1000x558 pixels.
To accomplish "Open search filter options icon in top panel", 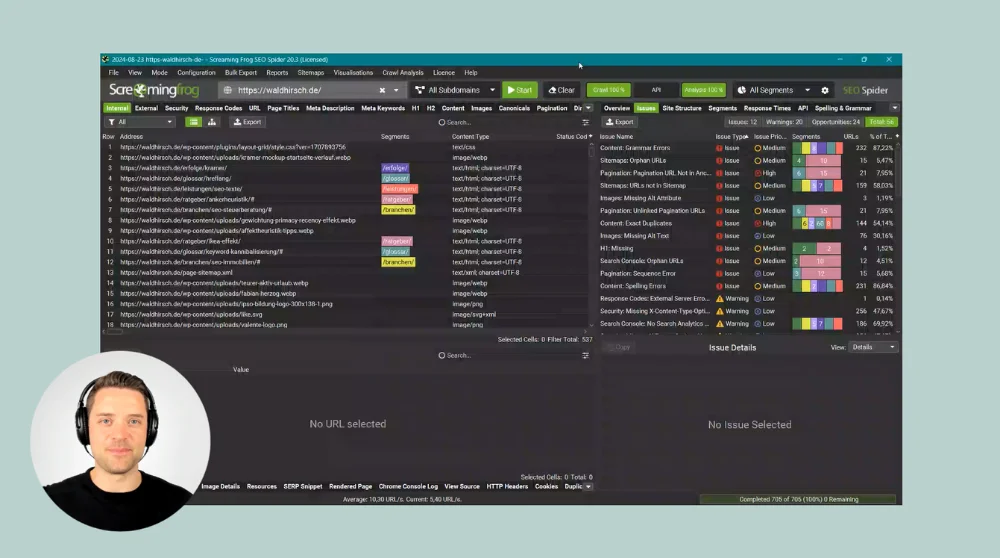I will point(585,122).
